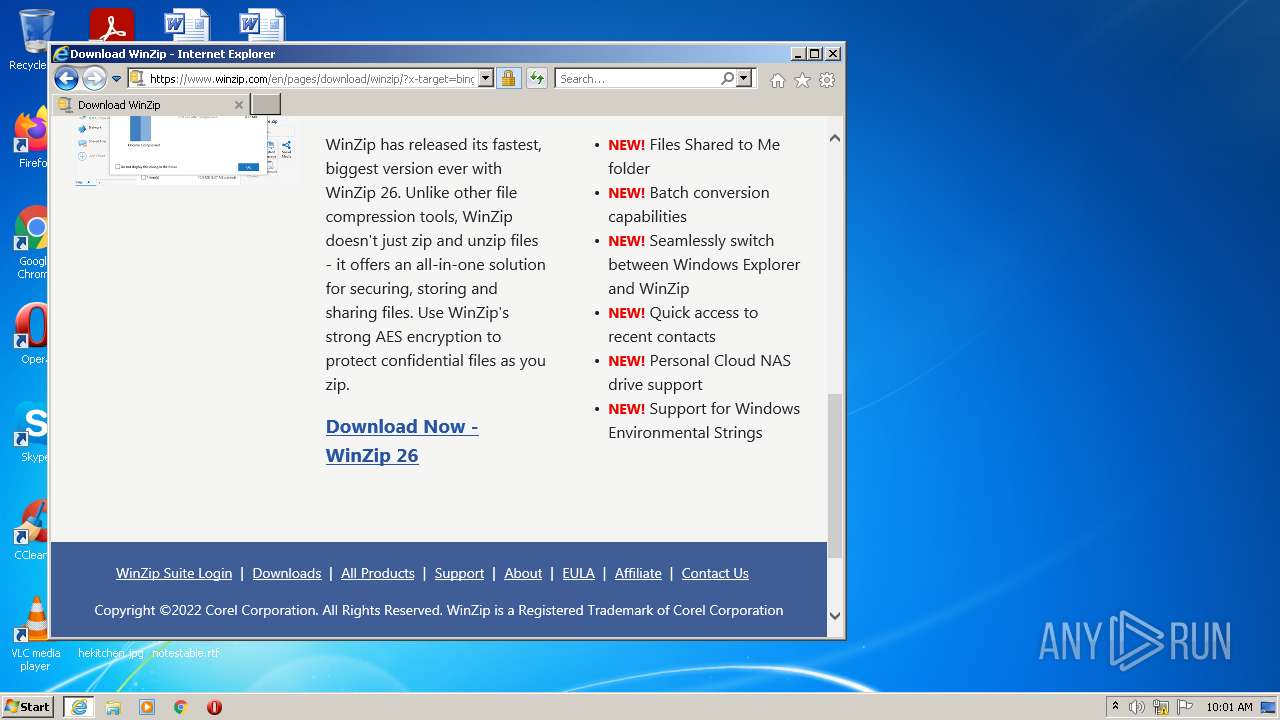Click the Internet Explorer taskbar button

pos(78,707)
